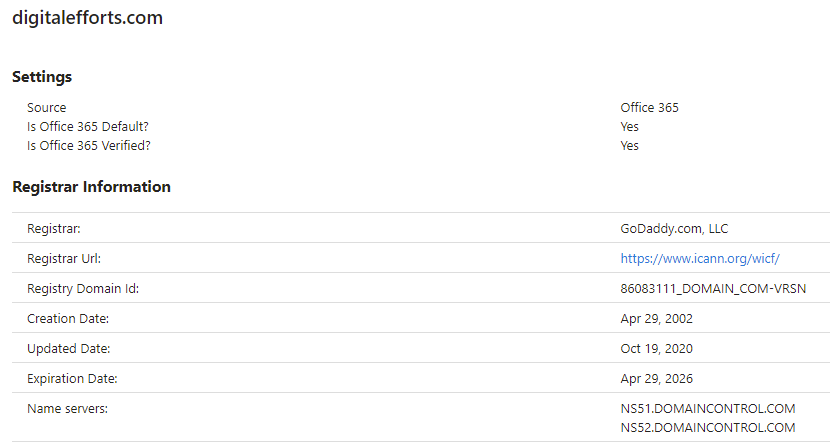Select the Is Office 365 Default? label

pos(88,126)
